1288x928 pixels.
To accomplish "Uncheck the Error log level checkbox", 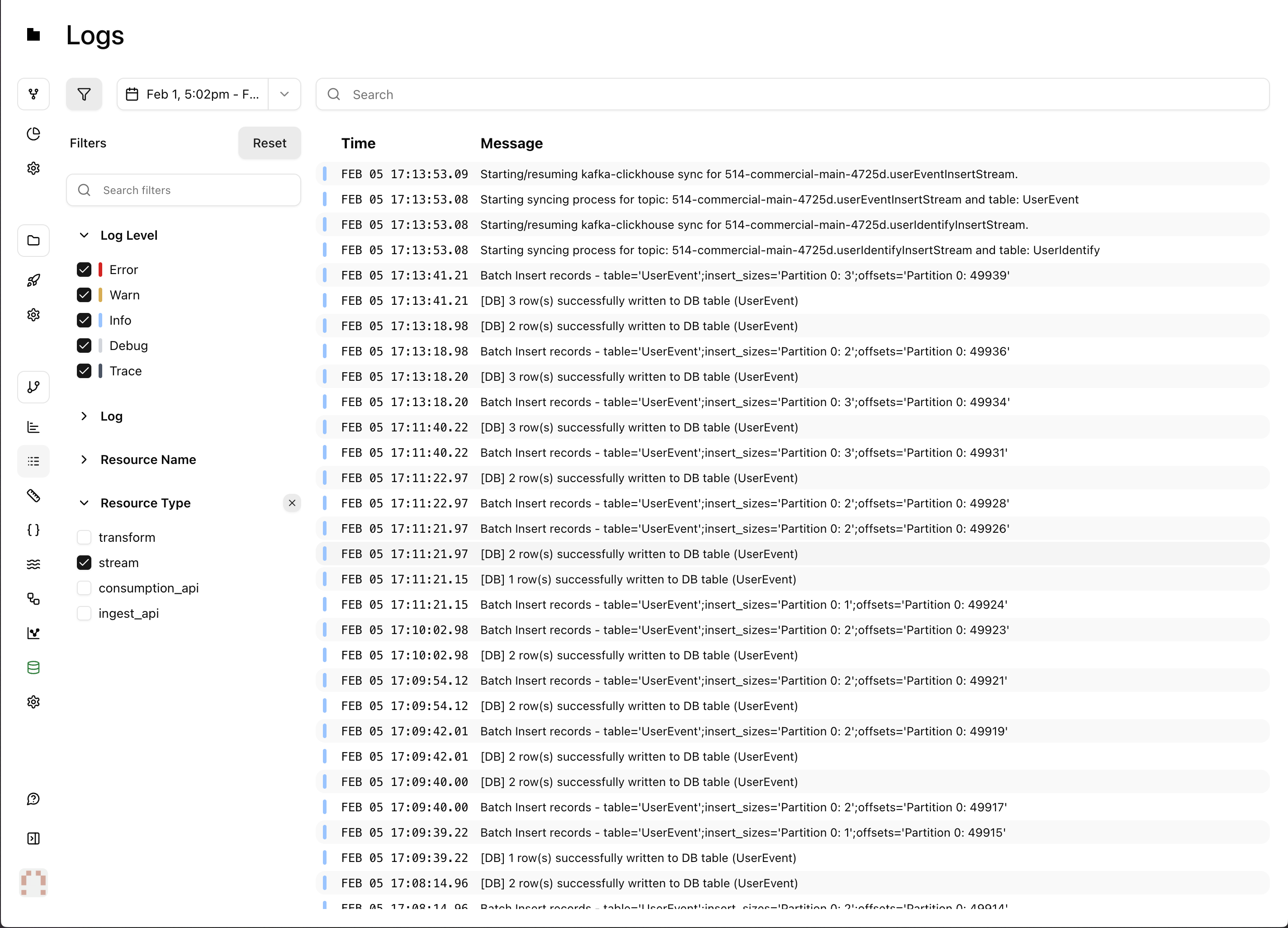I will pos(84,270).
